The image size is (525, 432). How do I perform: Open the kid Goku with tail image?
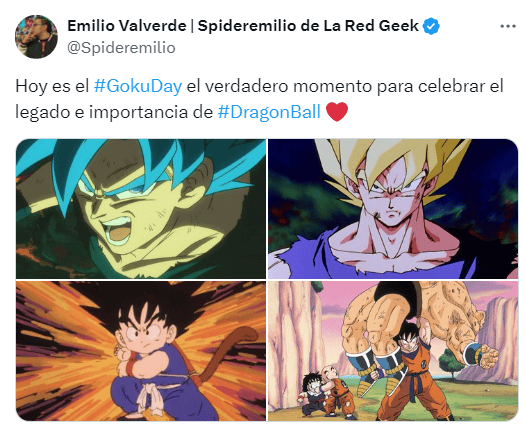click(x=141, y=351)
